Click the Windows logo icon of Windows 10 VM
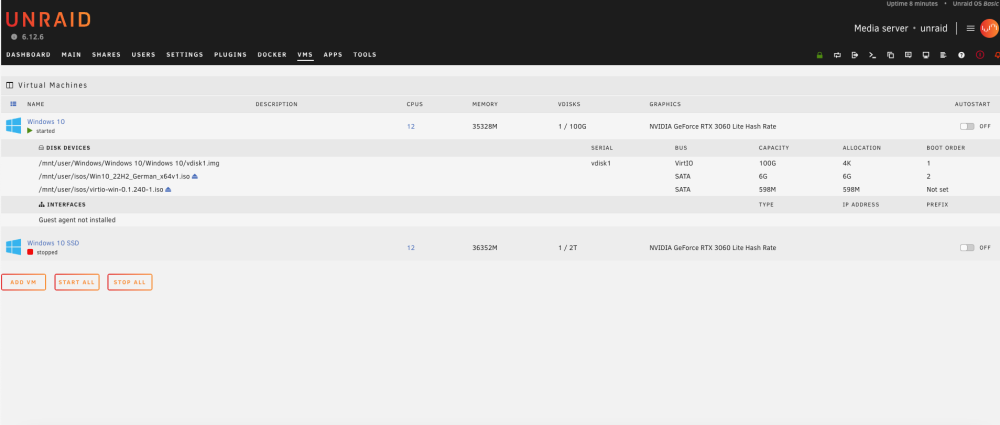The image size is (1000, 425). click(x=13, y=126)
